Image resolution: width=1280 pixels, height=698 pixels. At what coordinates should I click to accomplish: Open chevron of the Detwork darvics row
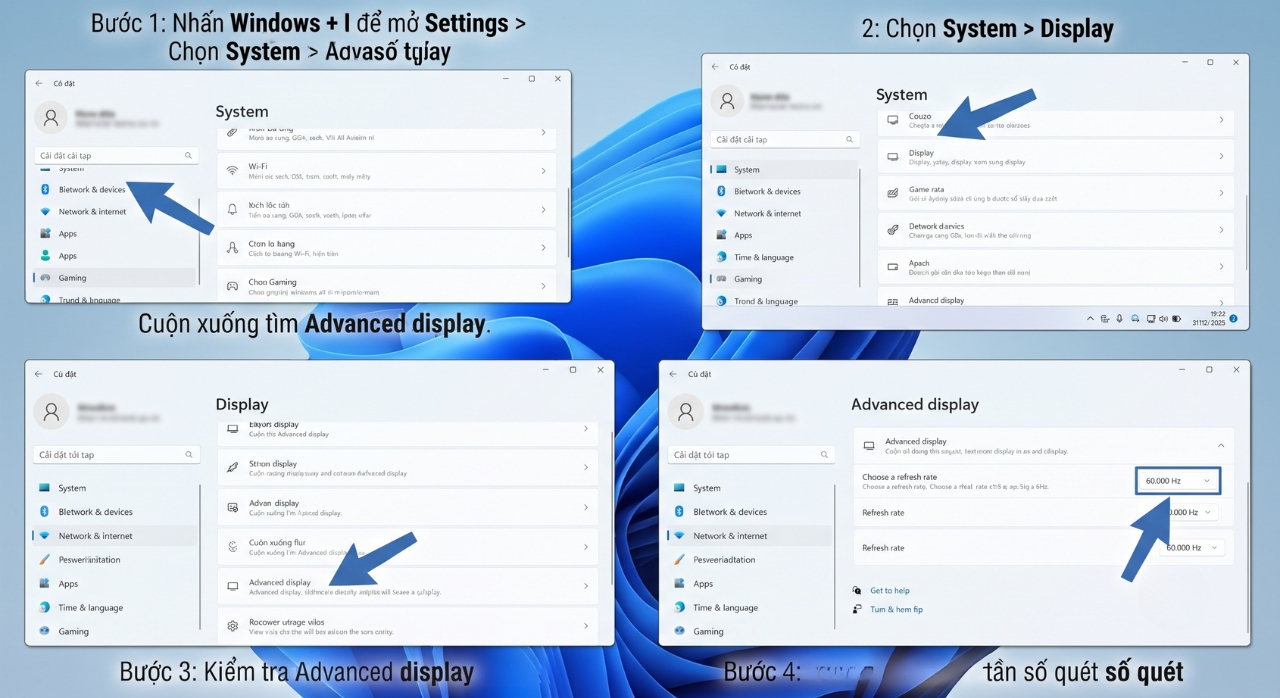tap(1221, 230)
